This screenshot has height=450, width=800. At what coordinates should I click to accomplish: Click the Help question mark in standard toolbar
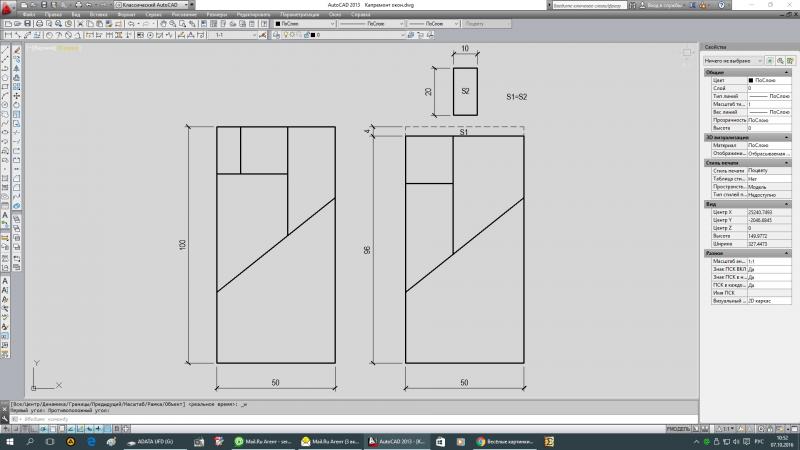click(x=264, y=23)
